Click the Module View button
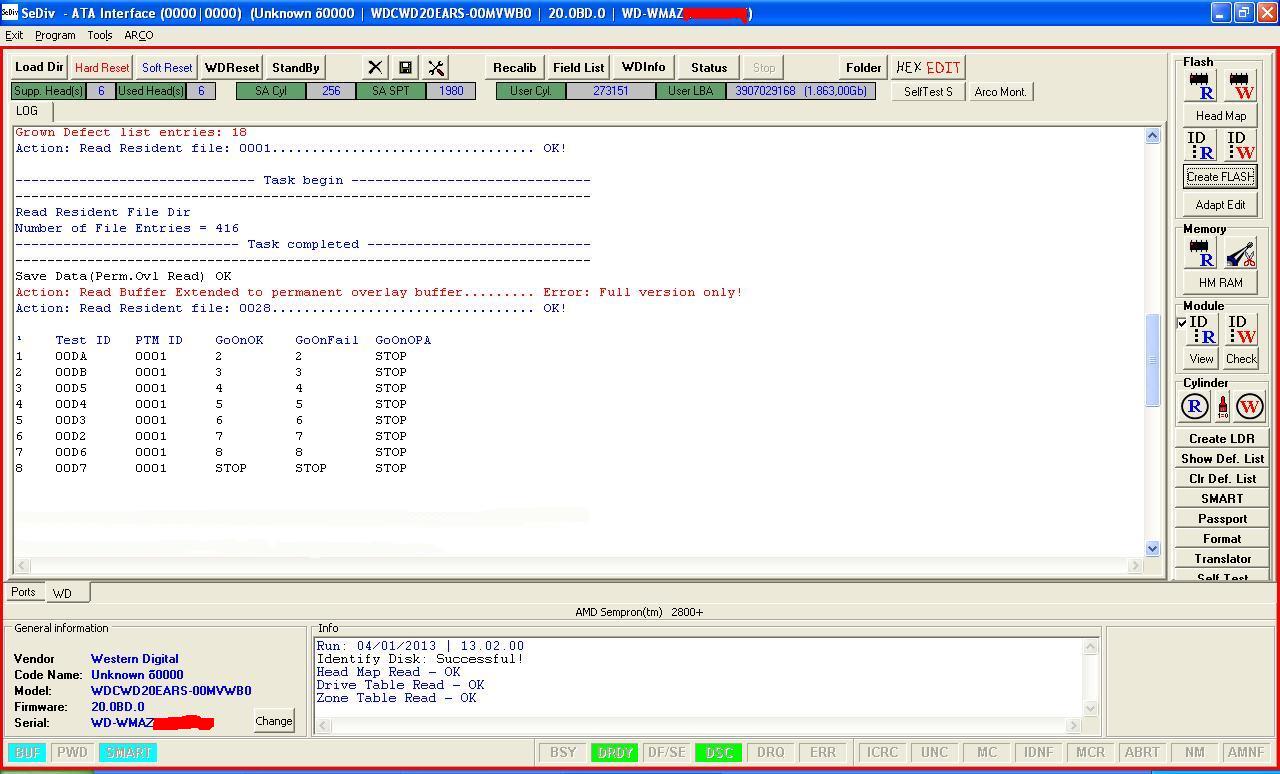The width and height of the screenshot is (1280, 774). click(x=1201, y=358)
